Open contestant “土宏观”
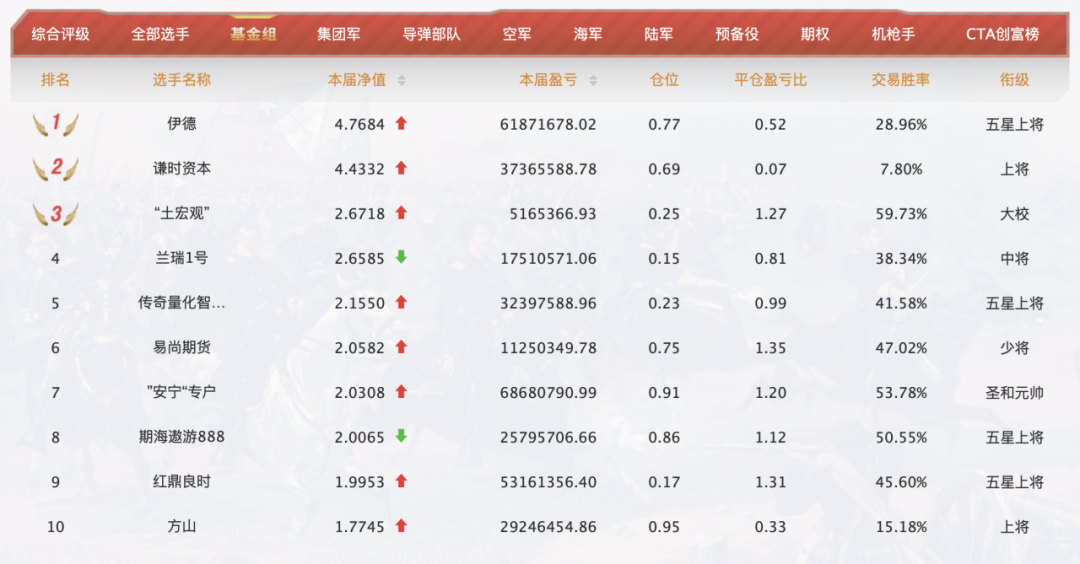1080x564 pixels. point(182,213)
